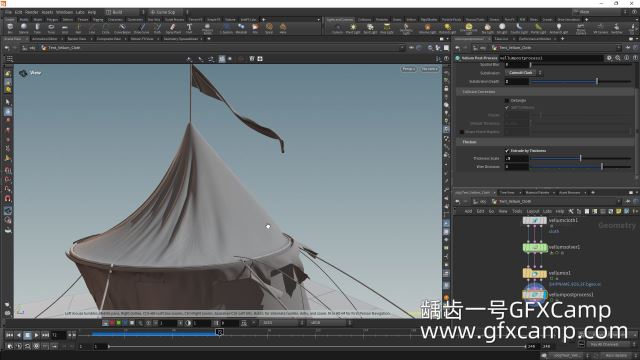Click the Subdivision Depth slider

coord(580,82)
